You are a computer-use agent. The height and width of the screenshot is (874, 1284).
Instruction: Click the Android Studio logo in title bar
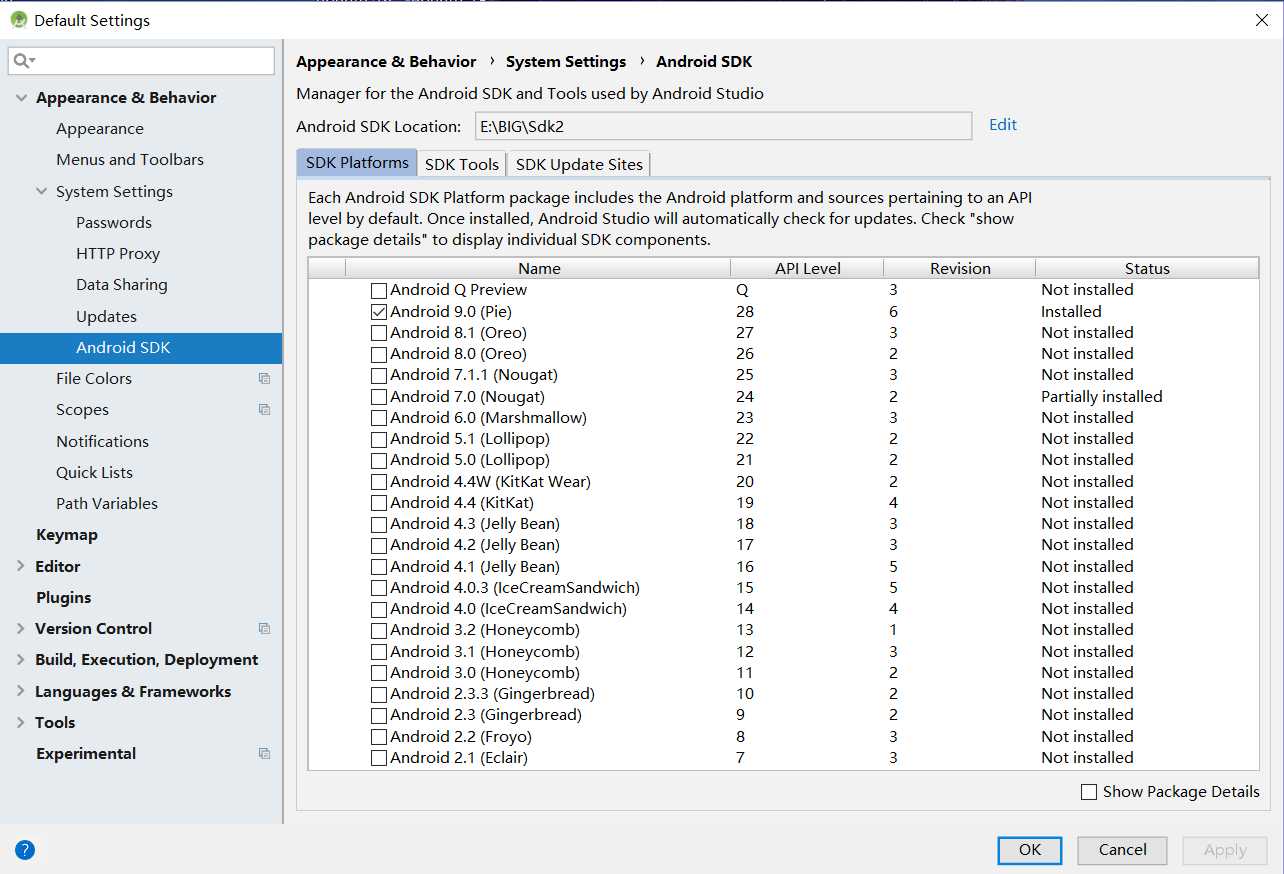pyautogui.click(x=18, y=20)
